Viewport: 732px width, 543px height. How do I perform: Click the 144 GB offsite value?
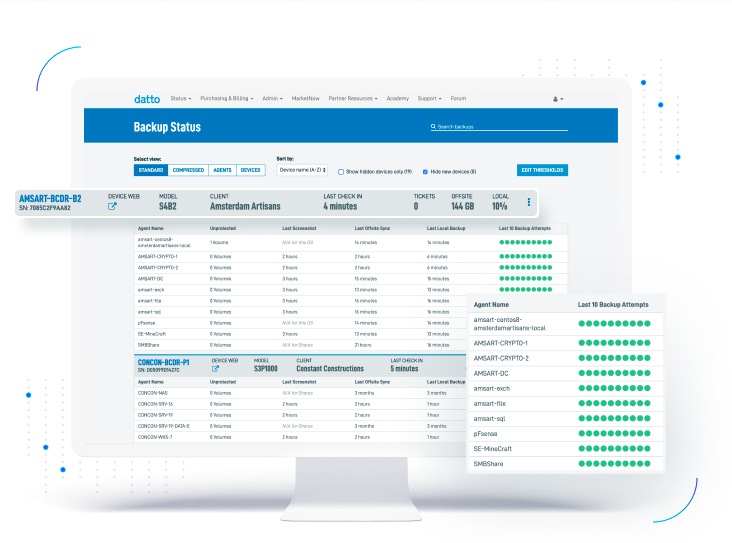point(462,206)
